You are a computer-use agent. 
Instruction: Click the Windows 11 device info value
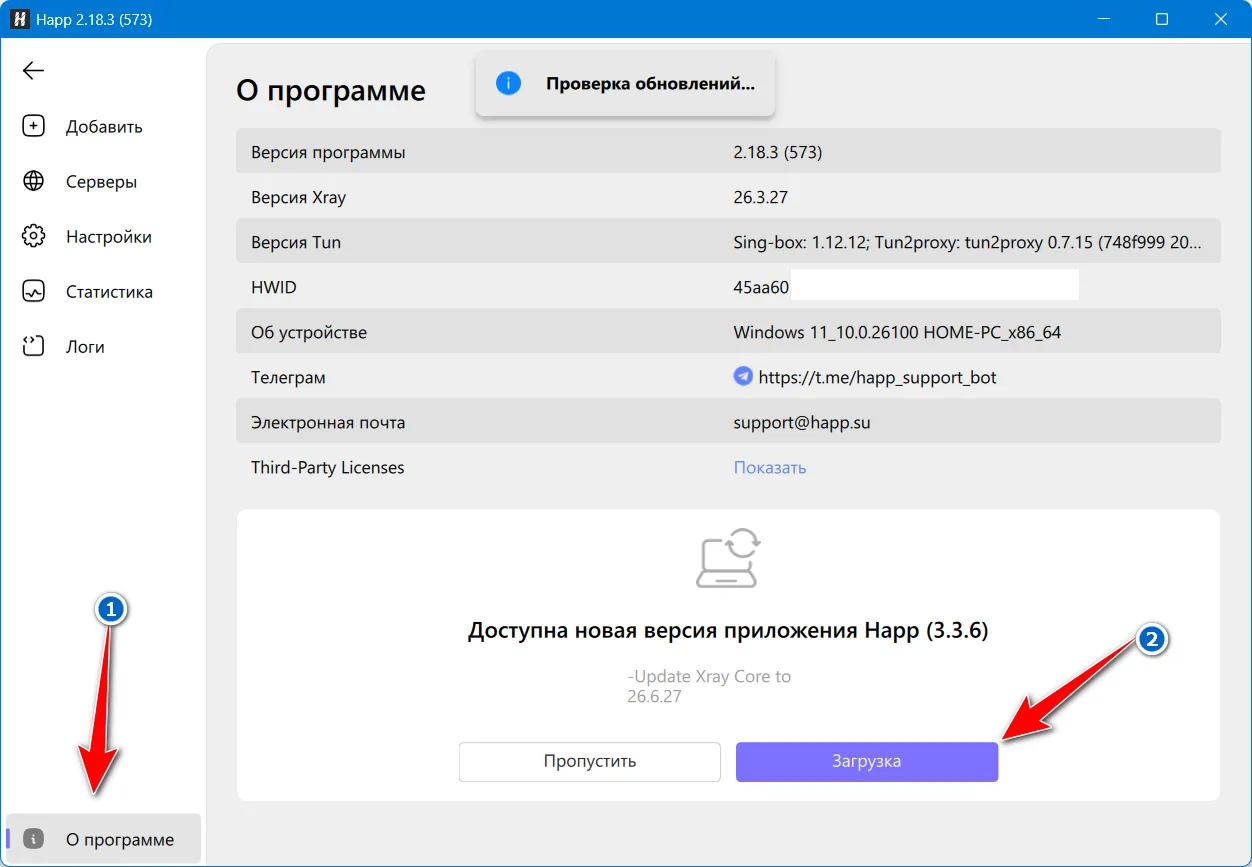pos(897,333)
